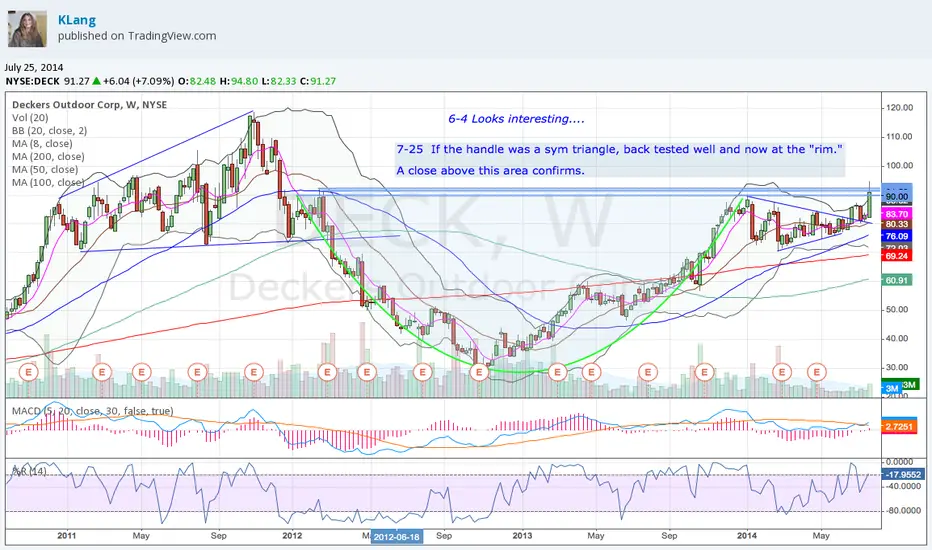Image resolution: width=932 pixels, height=550 pixels.
Task: Click the 2011 label on time axis
Action: coord(67,536)
